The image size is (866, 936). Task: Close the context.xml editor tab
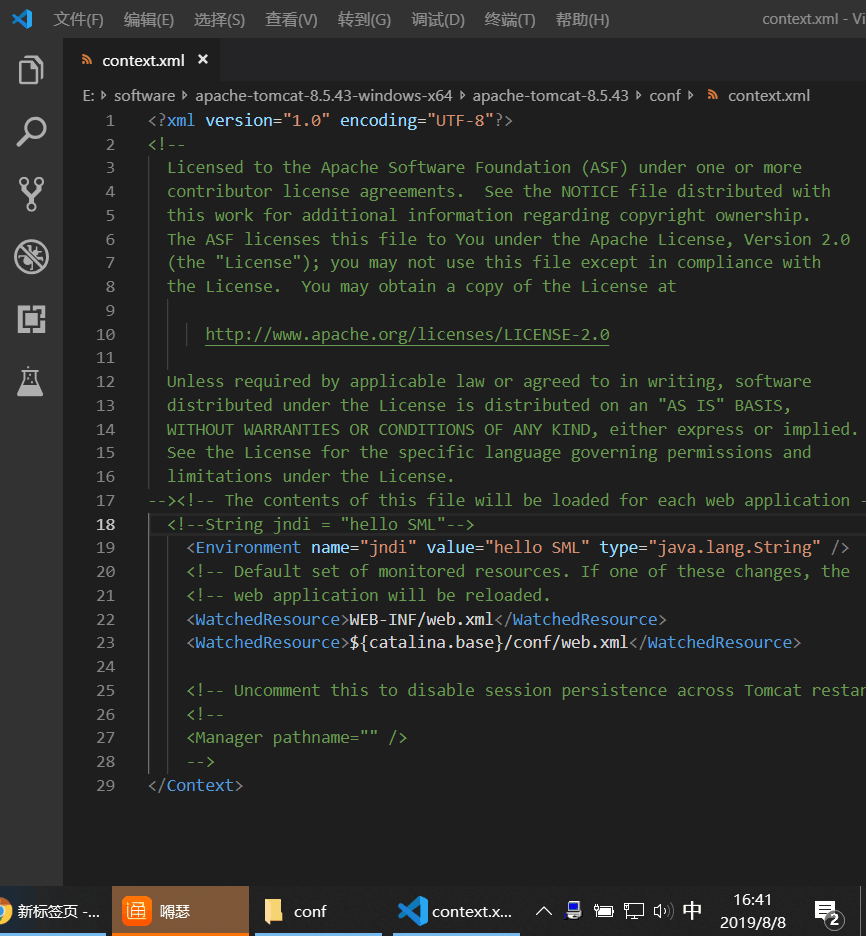(x=203, y=59)
